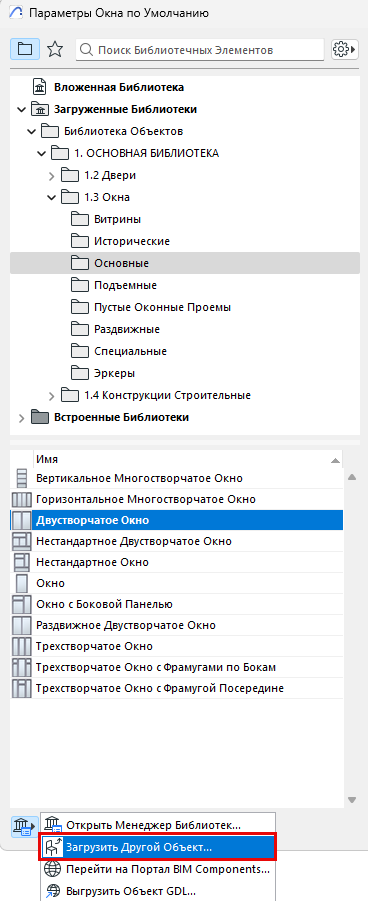Click Трехстворчатое Окно с Фрамугами по Бокам icon
Screen dimensions: 368x901
coord(21,667)
